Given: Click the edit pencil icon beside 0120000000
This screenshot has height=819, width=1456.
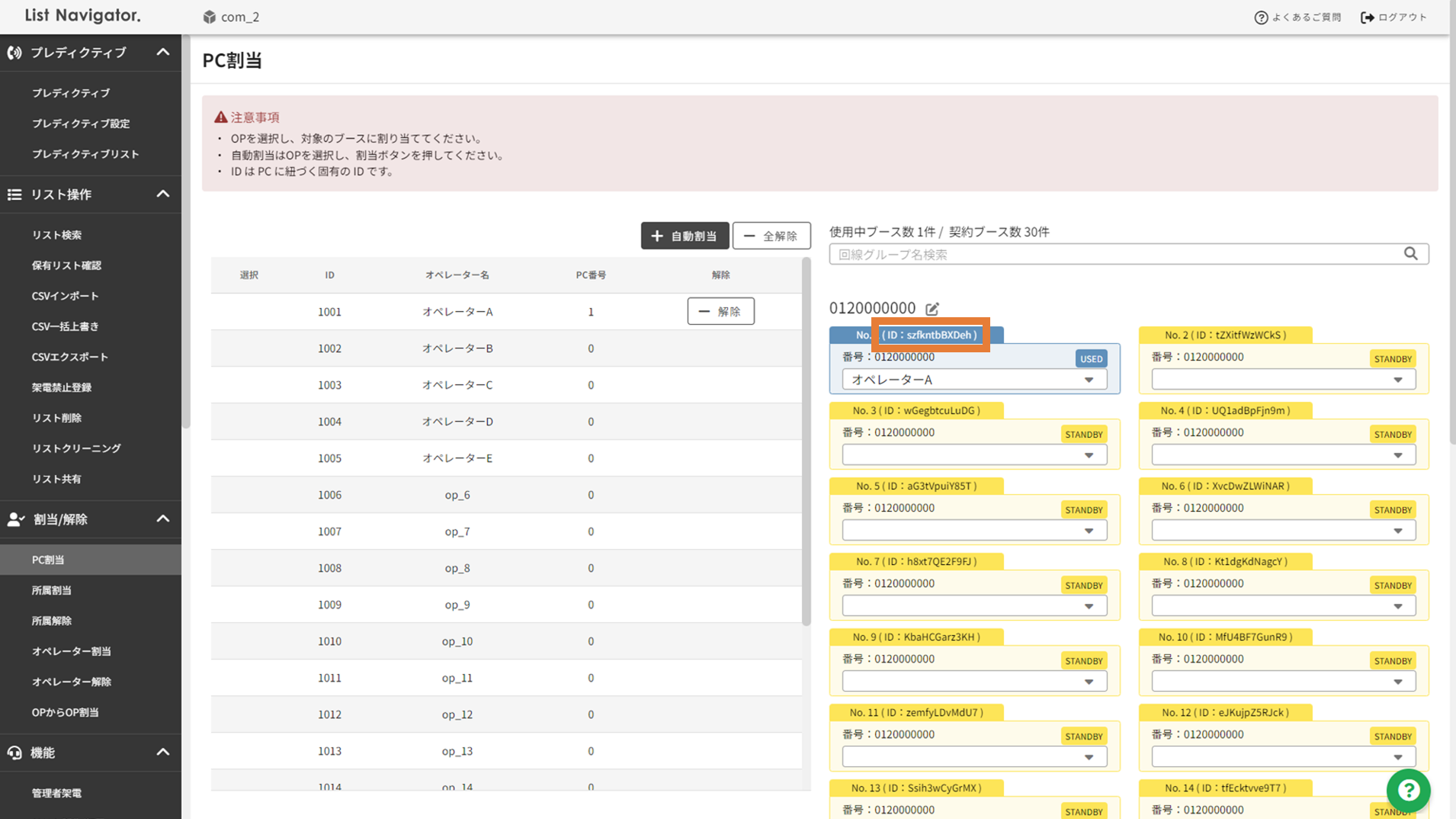Looking at the screenshot, I should [x=932, y=309].
